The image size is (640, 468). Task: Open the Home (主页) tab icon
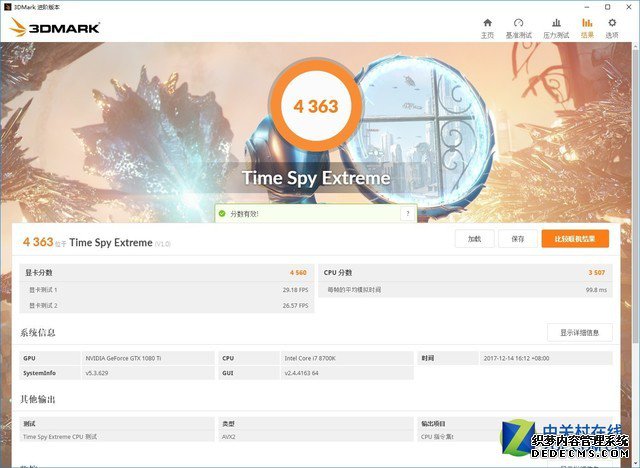coord(487,23)
